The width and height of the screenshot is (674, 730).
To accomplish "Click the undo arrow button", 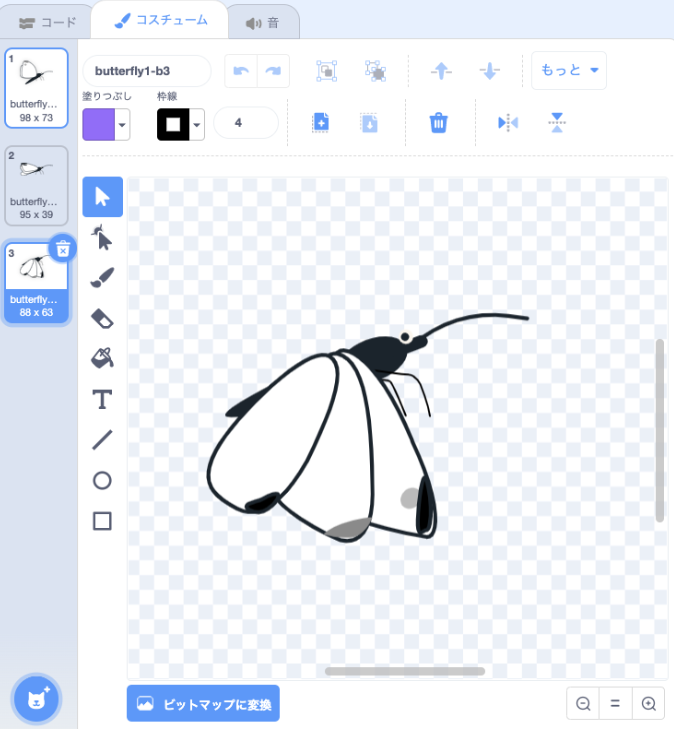I will click(x=240, y=71).
